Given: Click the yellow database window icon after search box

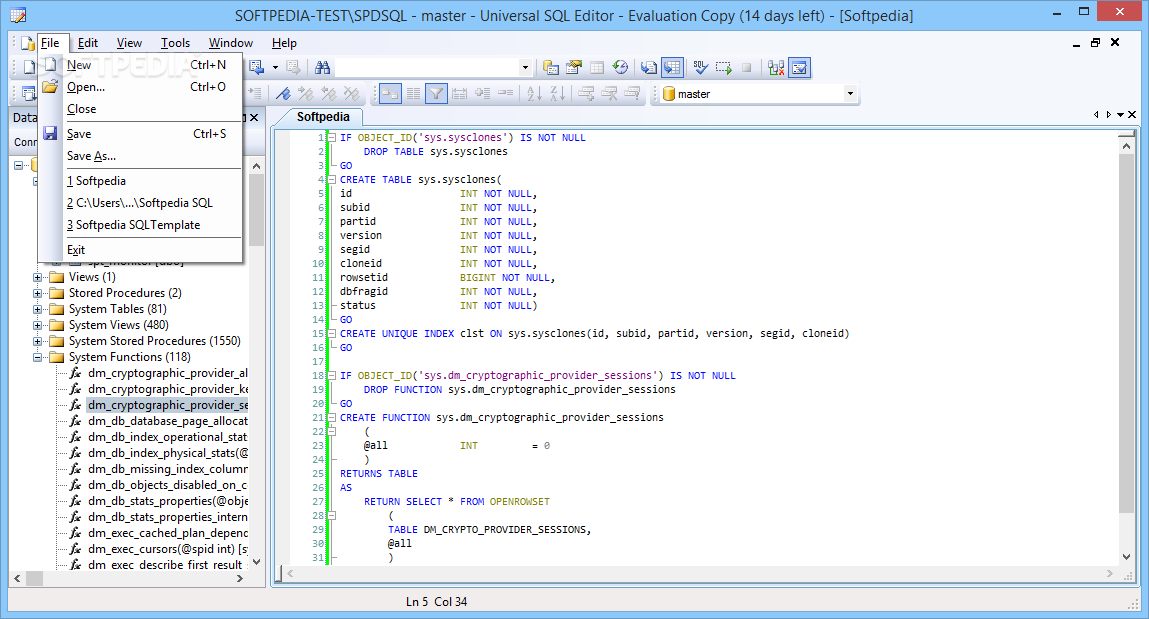Looking at the screenshot, I should click(551, 68).
